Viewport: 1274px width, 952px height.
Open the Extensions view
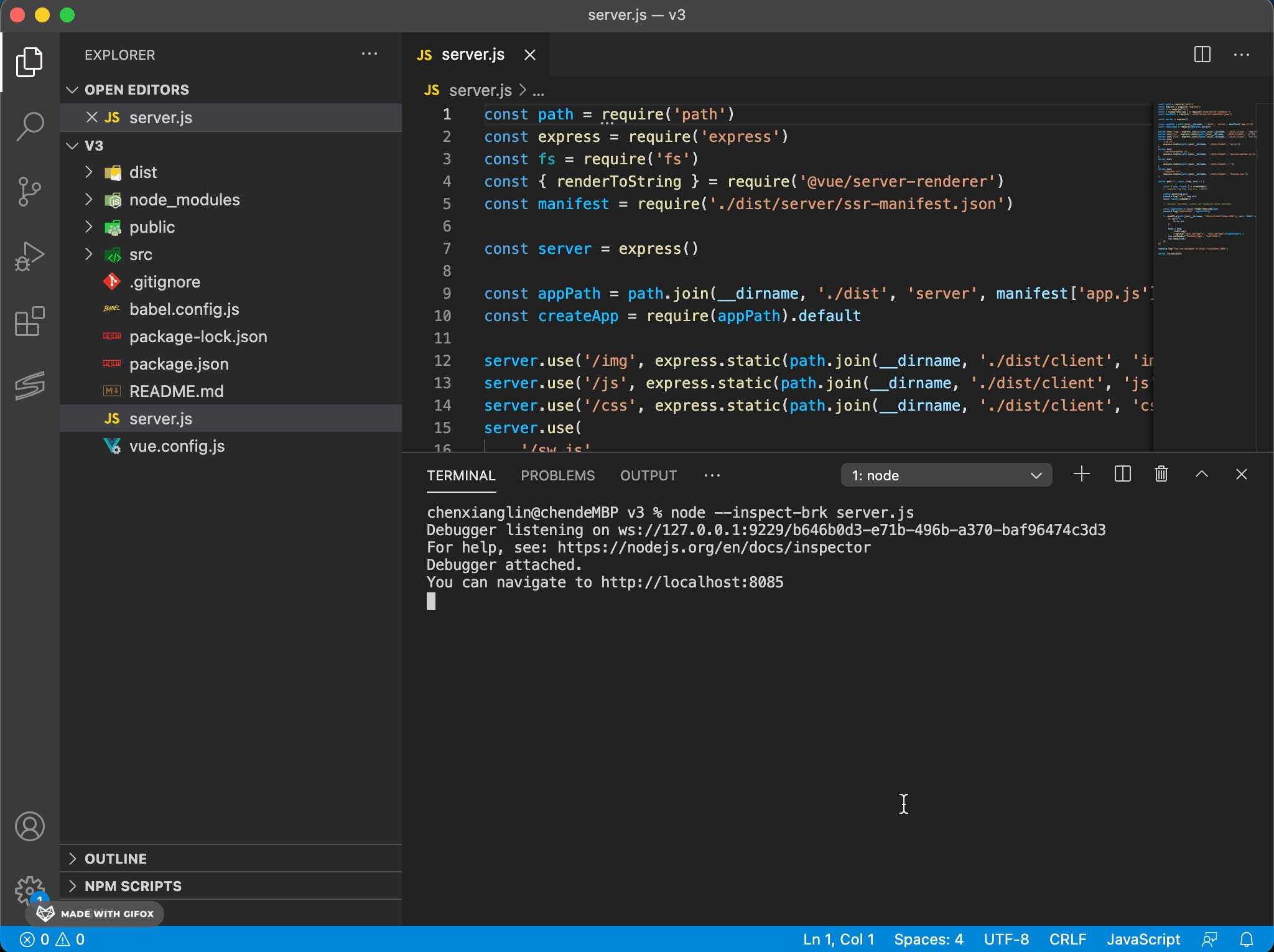[x=29, y=321]
